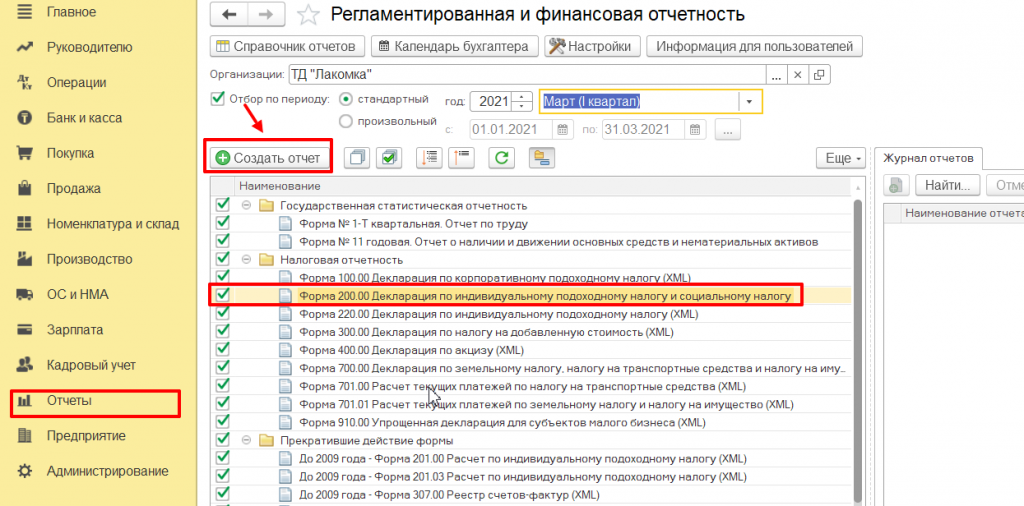Click the refresh list icon in toolbar
This screenshot has width=1024, height=506.
[502, 158]
